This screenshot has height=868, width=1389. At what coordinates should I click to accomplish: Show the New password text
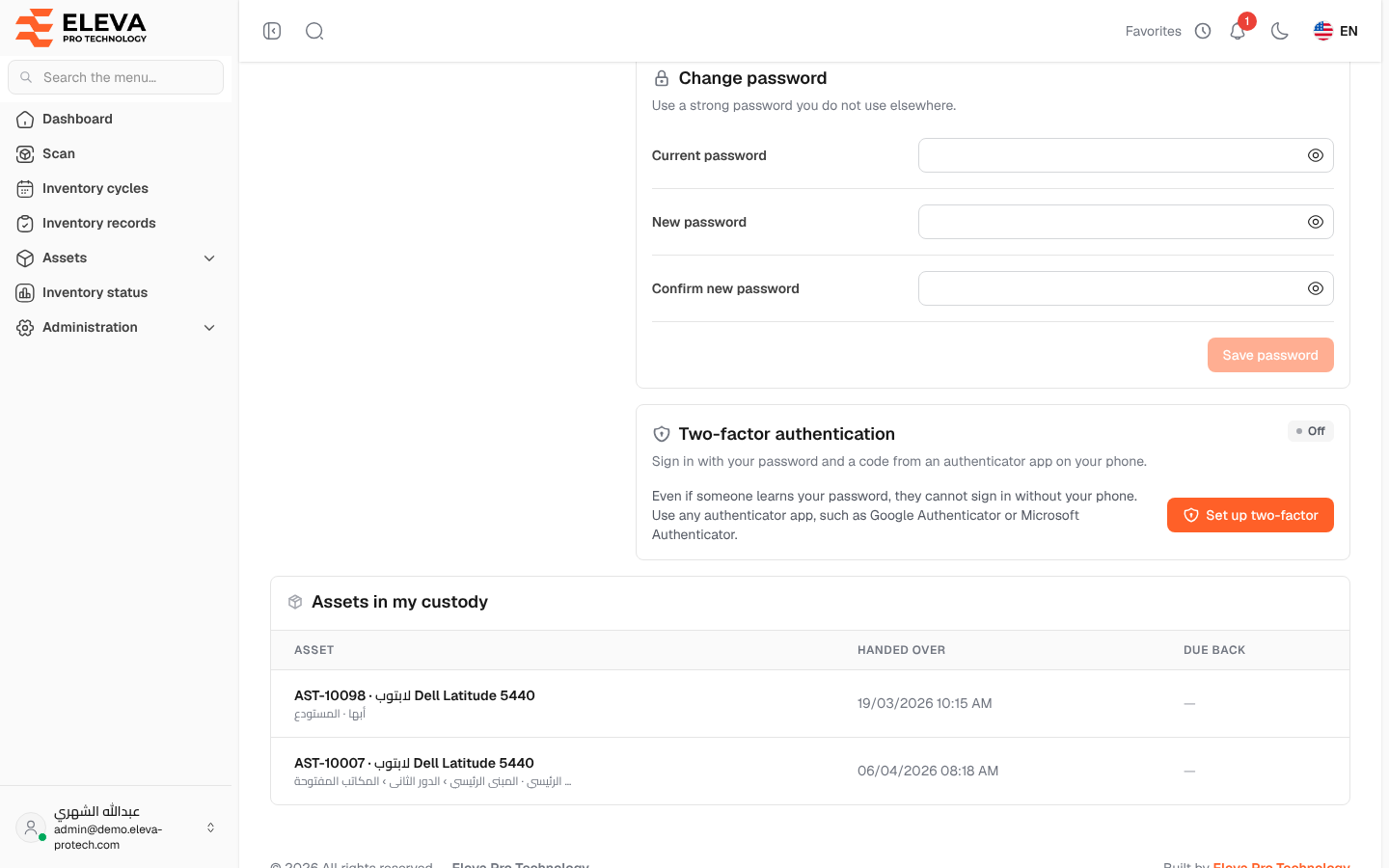coord(1316,222)
